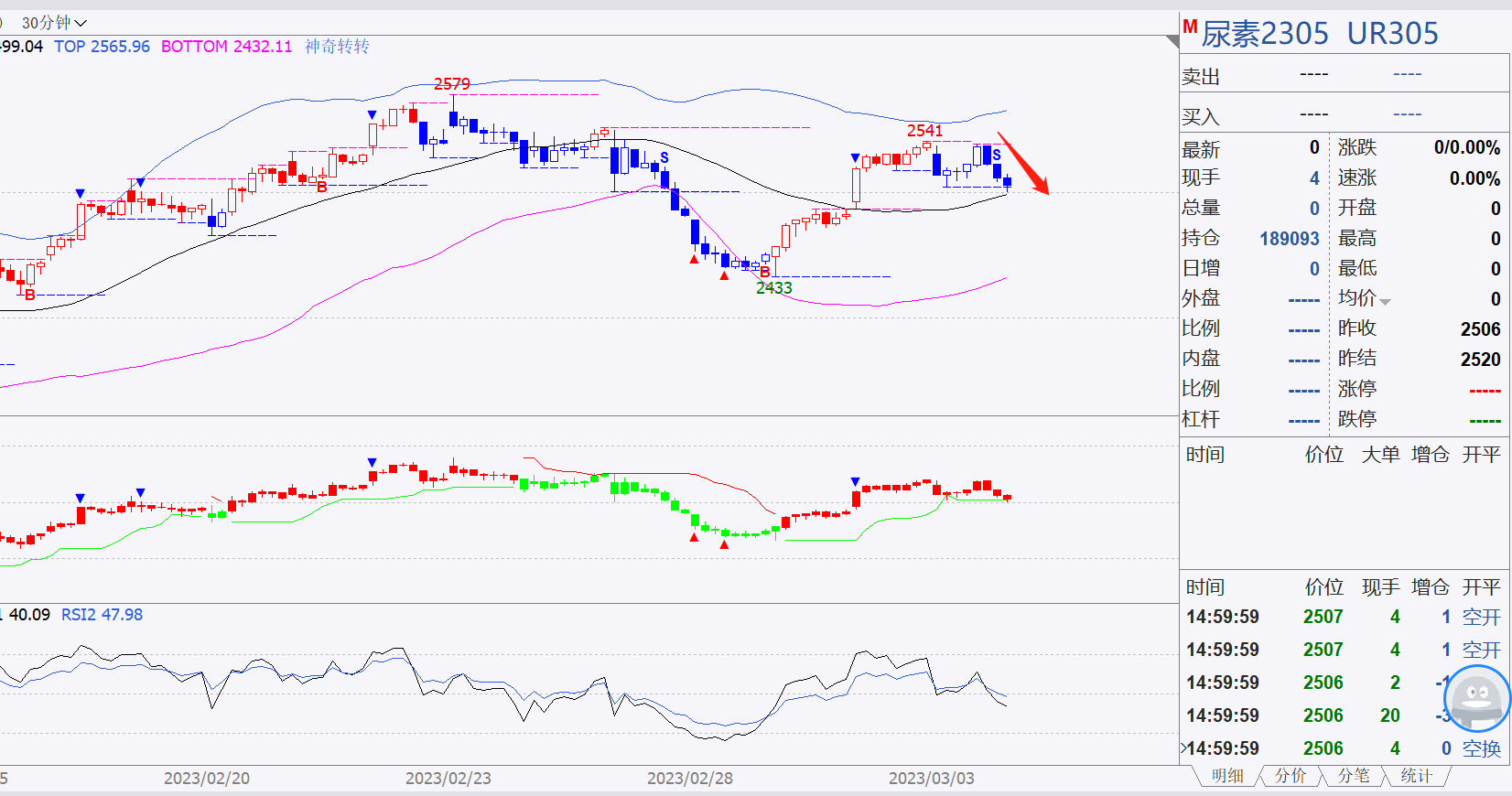Viewport: 1512px width, 796px height.
Task: Click the 神奇转转 indicator label
Action: coord(337,47)
